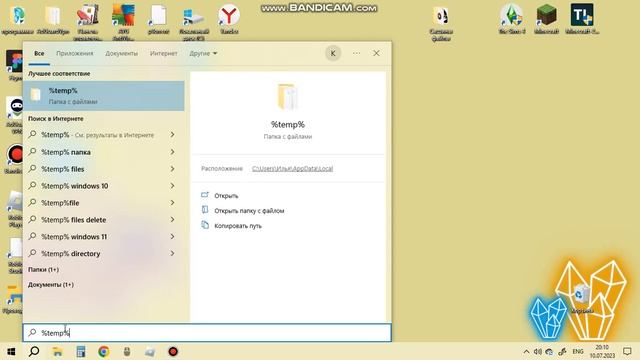The image size is (640, 360).
Task: Expand arrow for '%temp% files delete' suggestion
Action: click(173, 220)
